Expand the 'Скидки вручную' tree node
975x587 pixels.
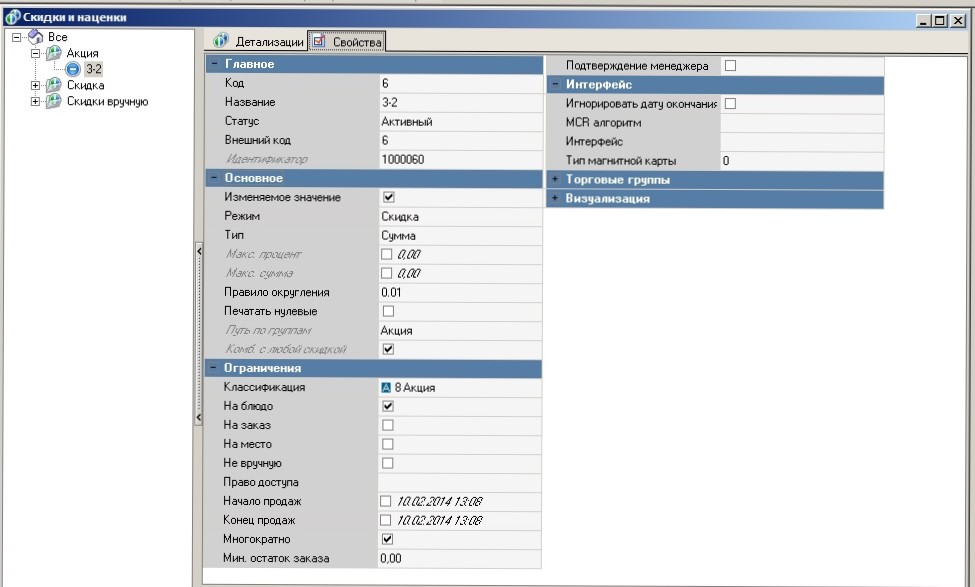(x=36, y=101)
